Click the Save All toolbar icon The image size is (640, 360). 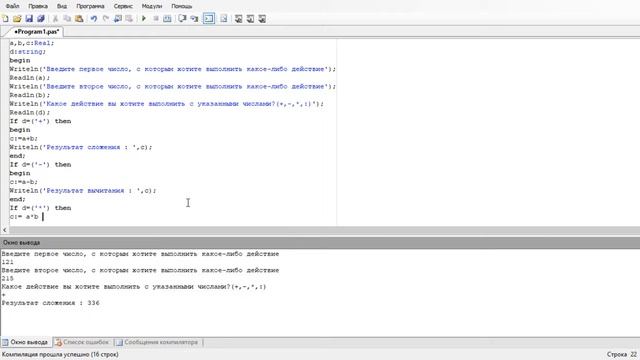click(41, 18)
